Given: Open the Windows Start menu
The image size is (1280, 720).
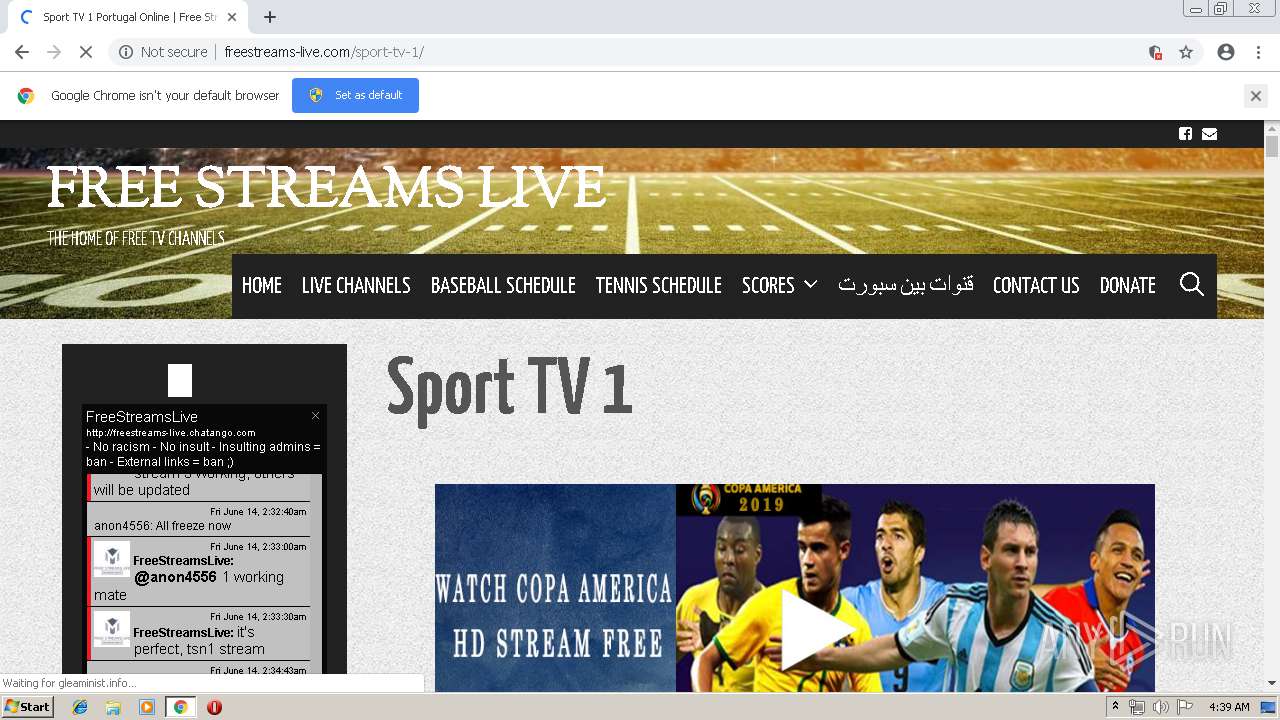Looking at the screenshot, I should (x=28, y=707).
